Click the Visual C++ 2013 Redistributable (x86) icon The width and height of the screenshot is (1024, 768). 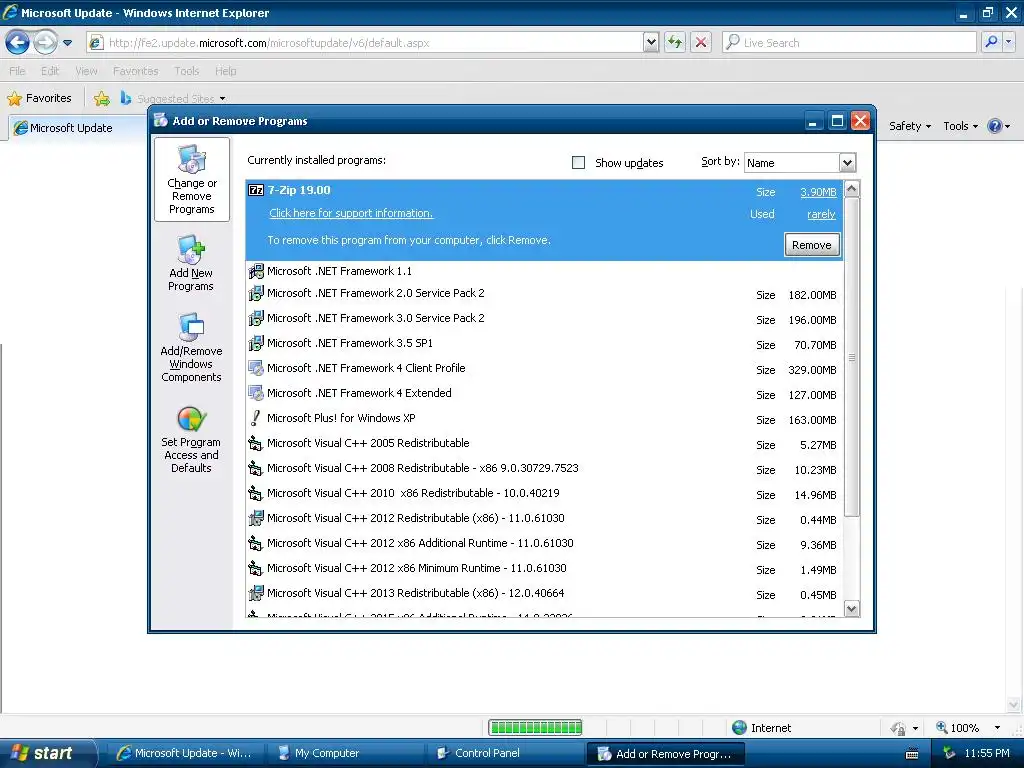(256, 593)
